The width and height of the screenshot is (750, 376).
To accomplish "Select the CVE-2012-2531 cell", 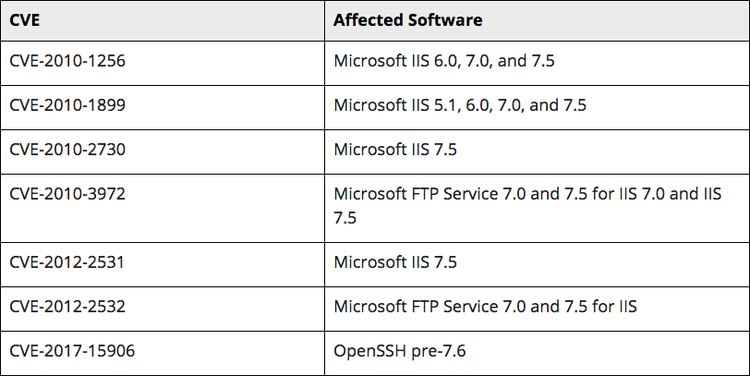I will click(x=162, y=265).
